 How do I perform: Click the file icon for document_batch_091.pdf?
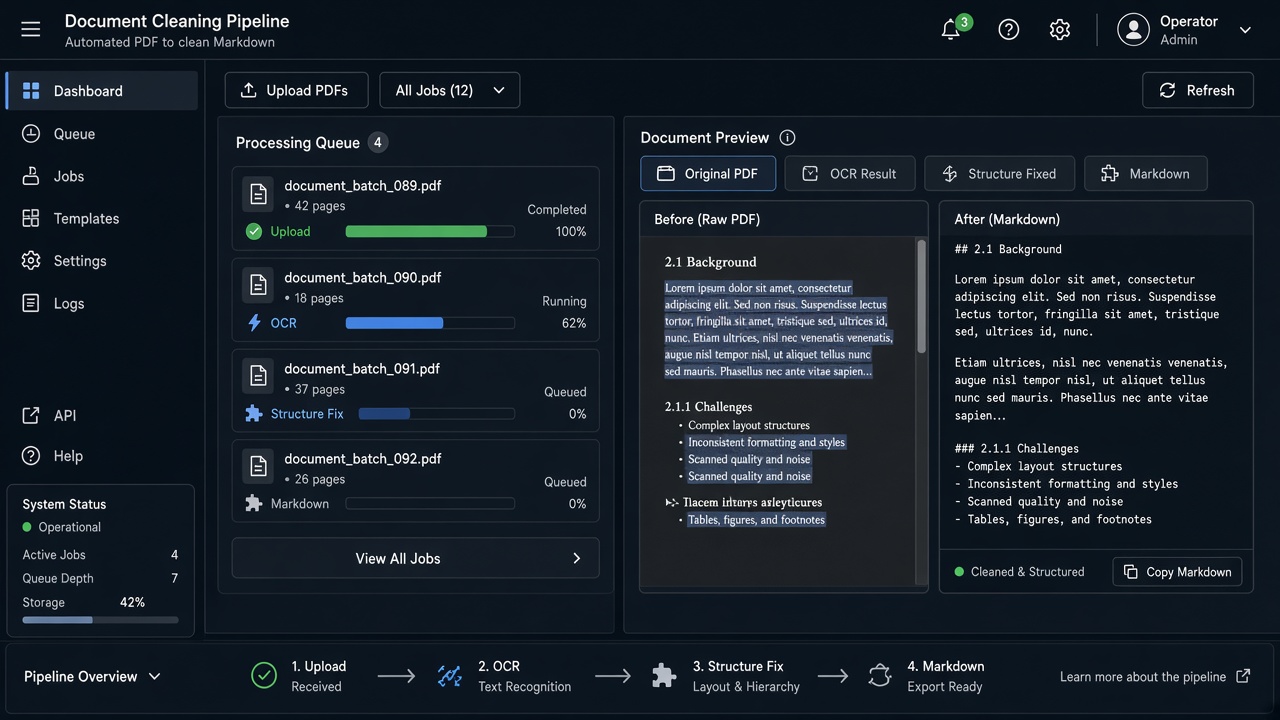coord(258,377)
